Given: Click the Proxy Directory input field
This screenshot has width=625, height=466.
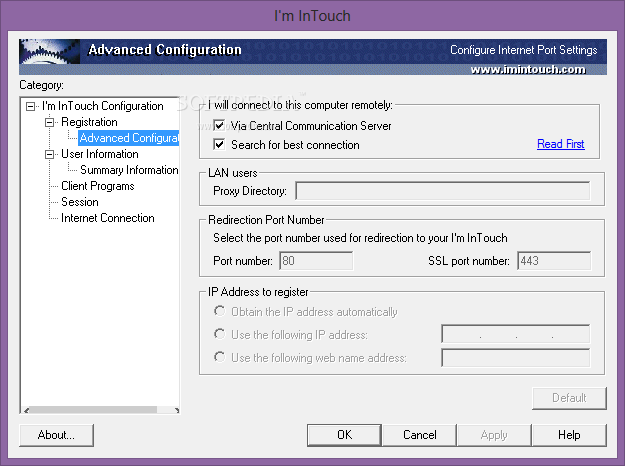Looking at the screenshot, I should (442, 191).
